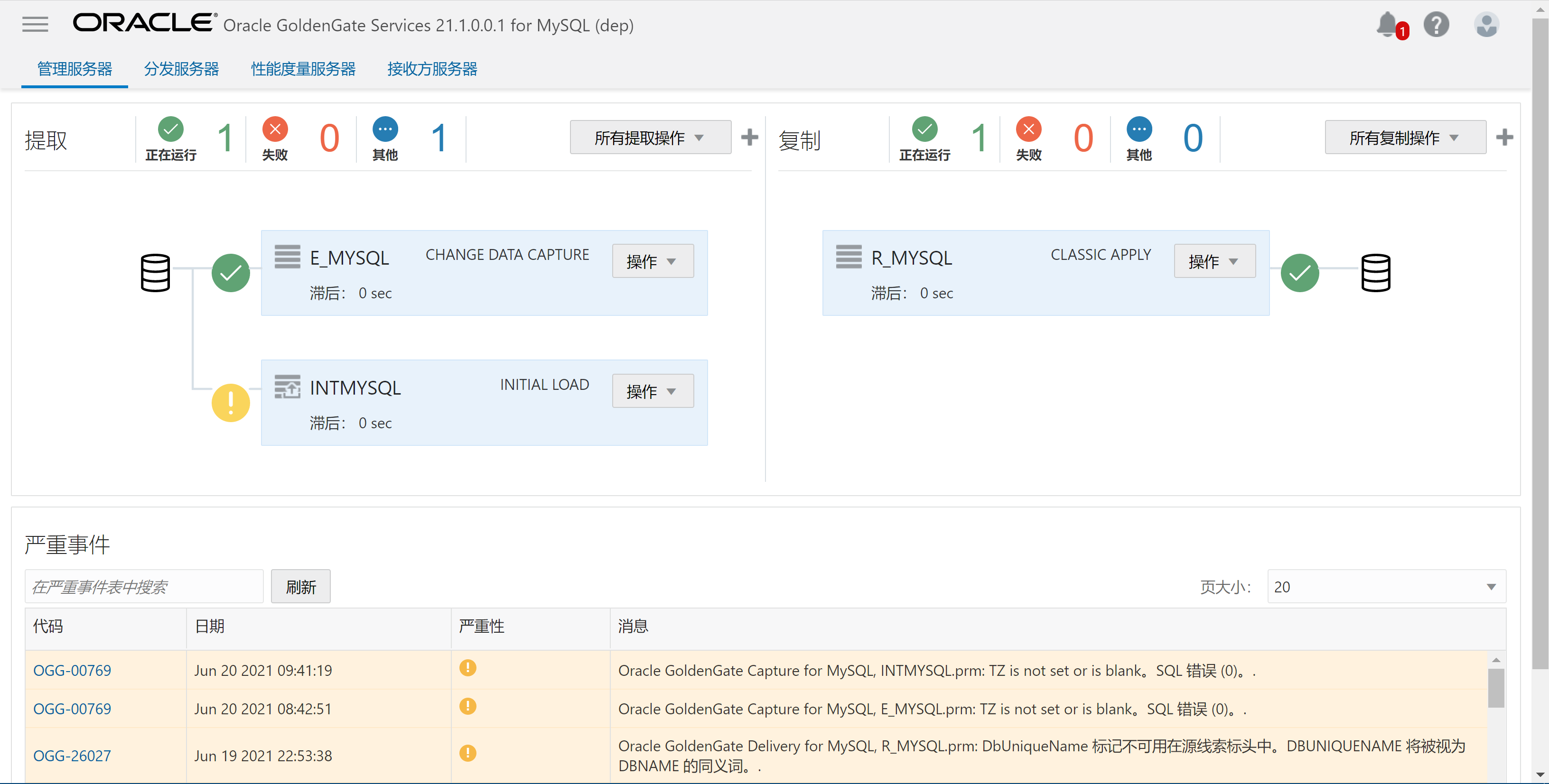The width and height of the screenshot is (1549, 784).
Task: Click the 刷新 button
Action: coord(301,586)
